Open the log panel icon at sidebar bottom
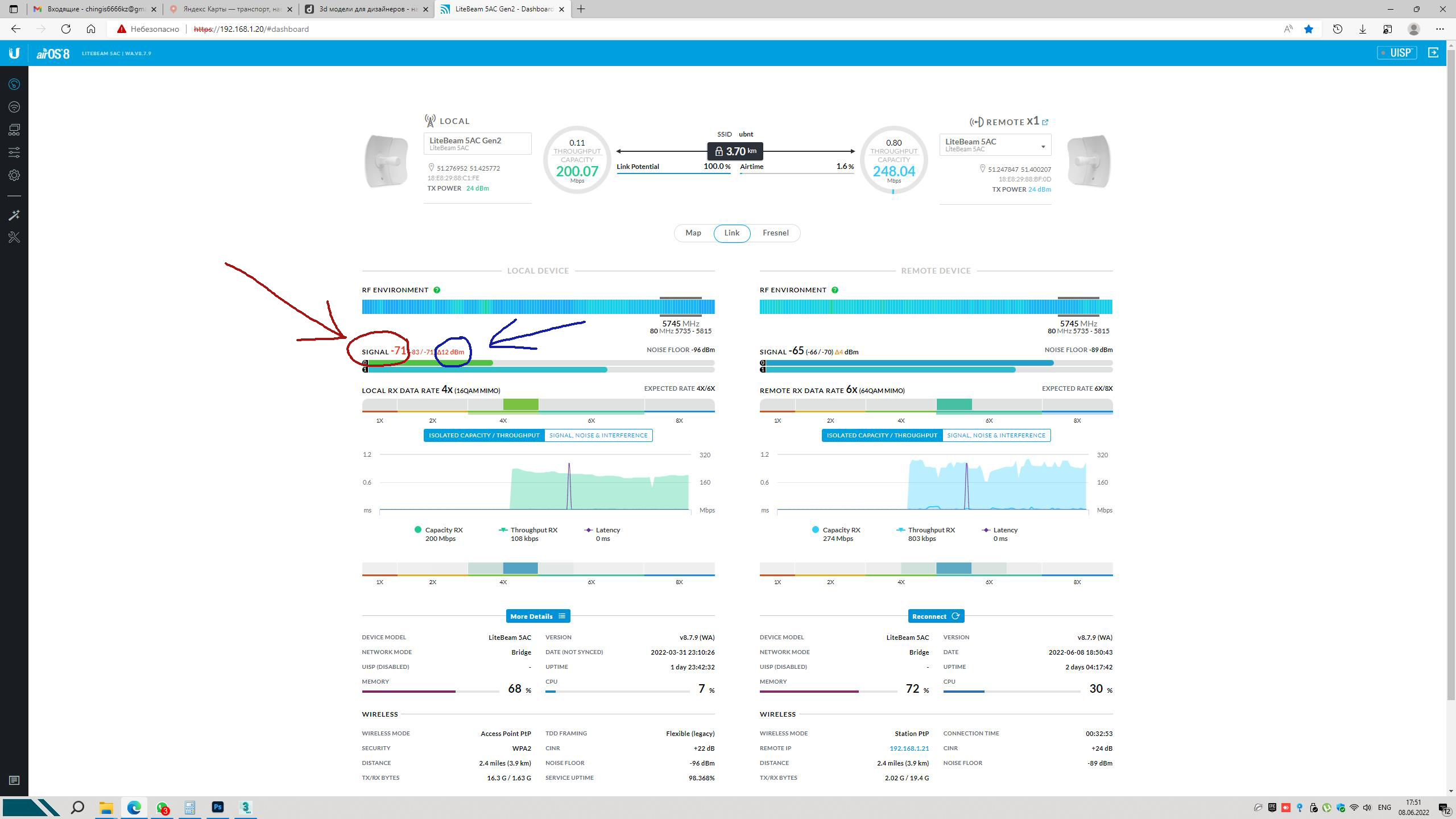 [14, 780]
